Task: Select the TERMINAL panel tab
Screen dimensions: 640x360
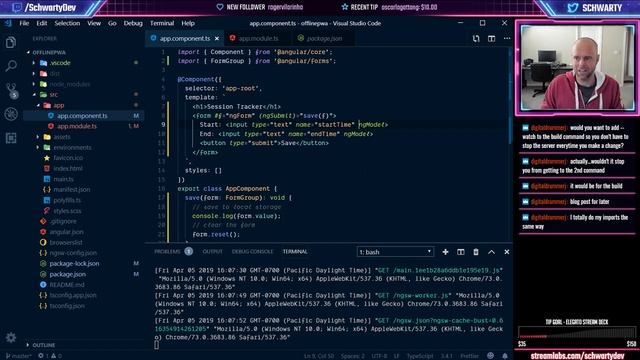Action: [x=295, y=251]
